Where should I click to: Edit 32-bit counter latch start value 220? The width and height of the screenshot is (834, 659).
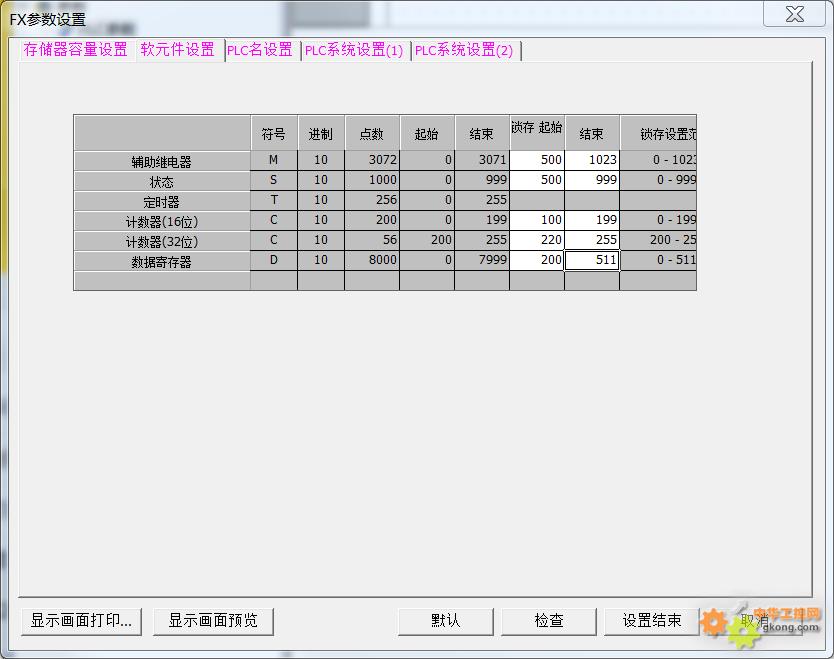click(537, 240)
